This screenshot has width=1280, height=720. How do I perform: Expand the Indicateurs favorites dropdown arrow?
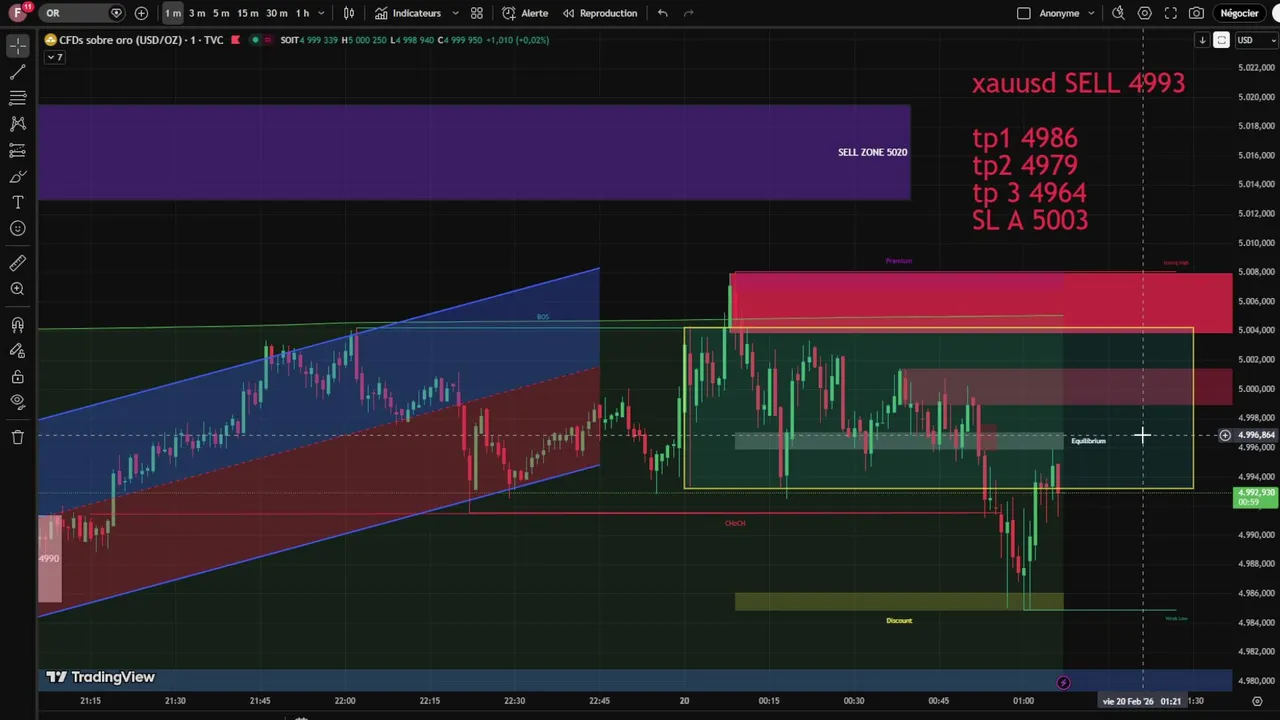coord(456,13)
